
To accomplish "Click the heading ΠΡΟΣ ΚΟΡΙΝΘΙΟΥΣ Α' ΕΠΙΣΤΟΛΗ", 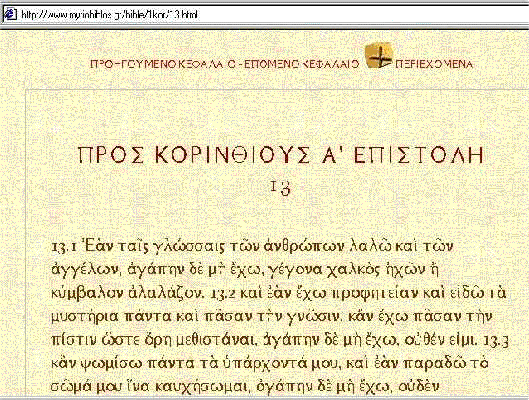I will coord(281,155).
